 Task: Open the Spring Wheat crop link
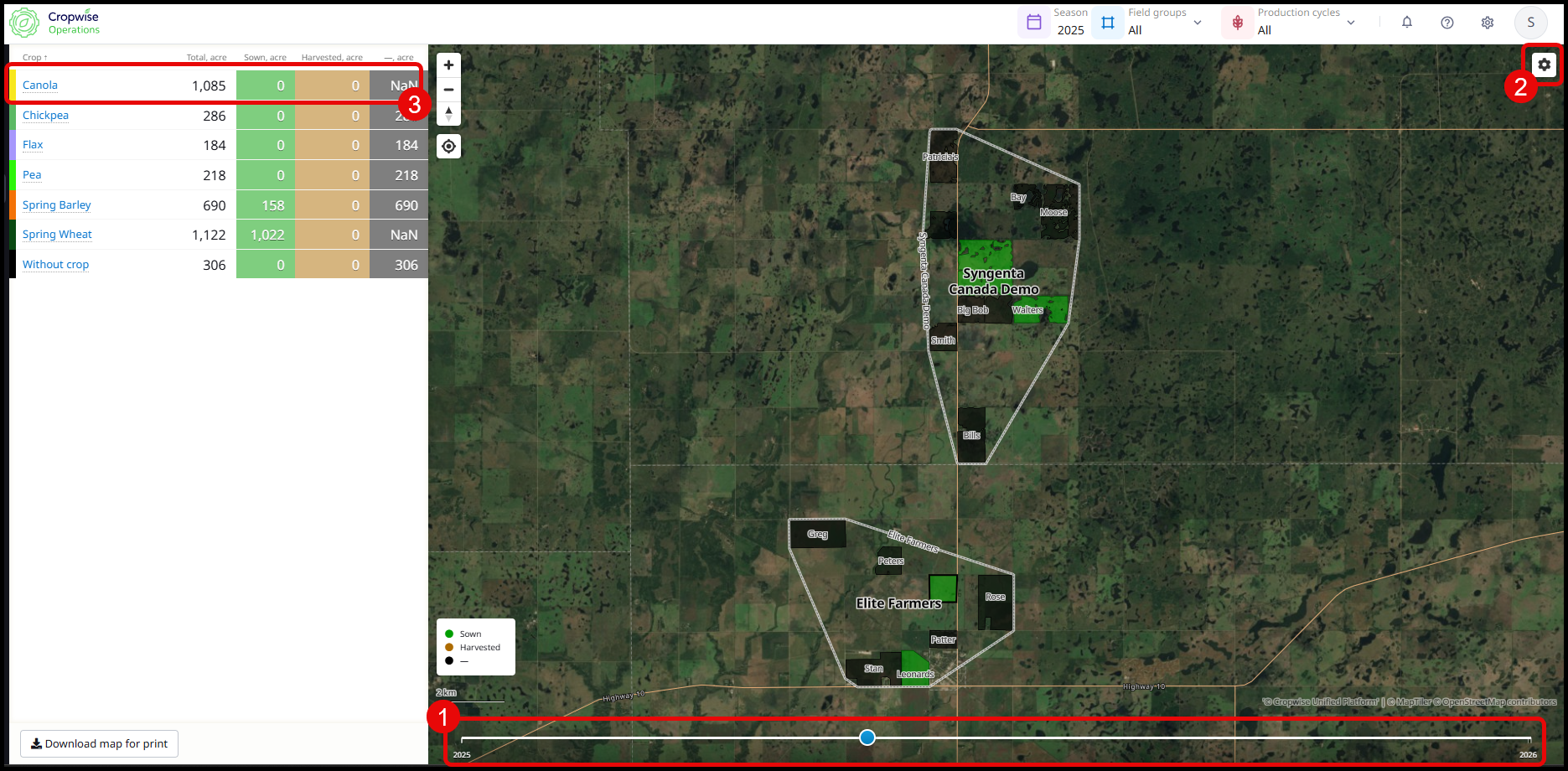57,235
